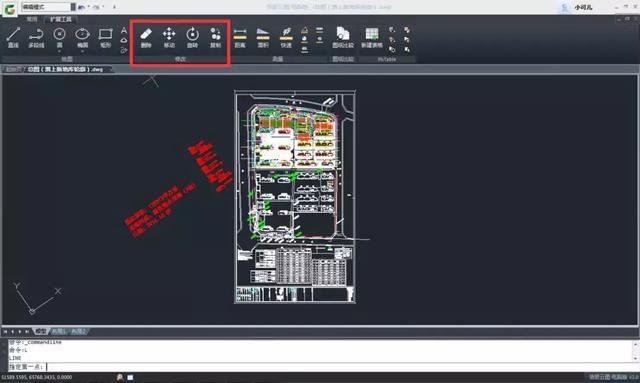Choose the Rectangle drawing tool

coord(105,38)
